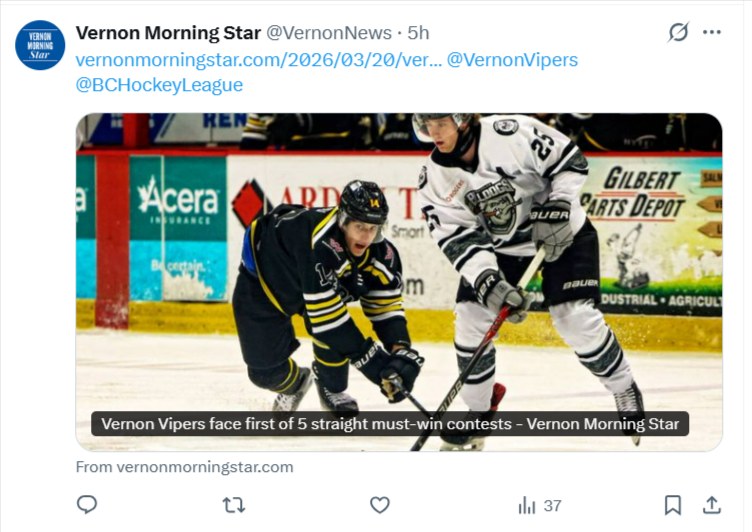Click the @BCHockeyLeague mention

pos(159,85)
